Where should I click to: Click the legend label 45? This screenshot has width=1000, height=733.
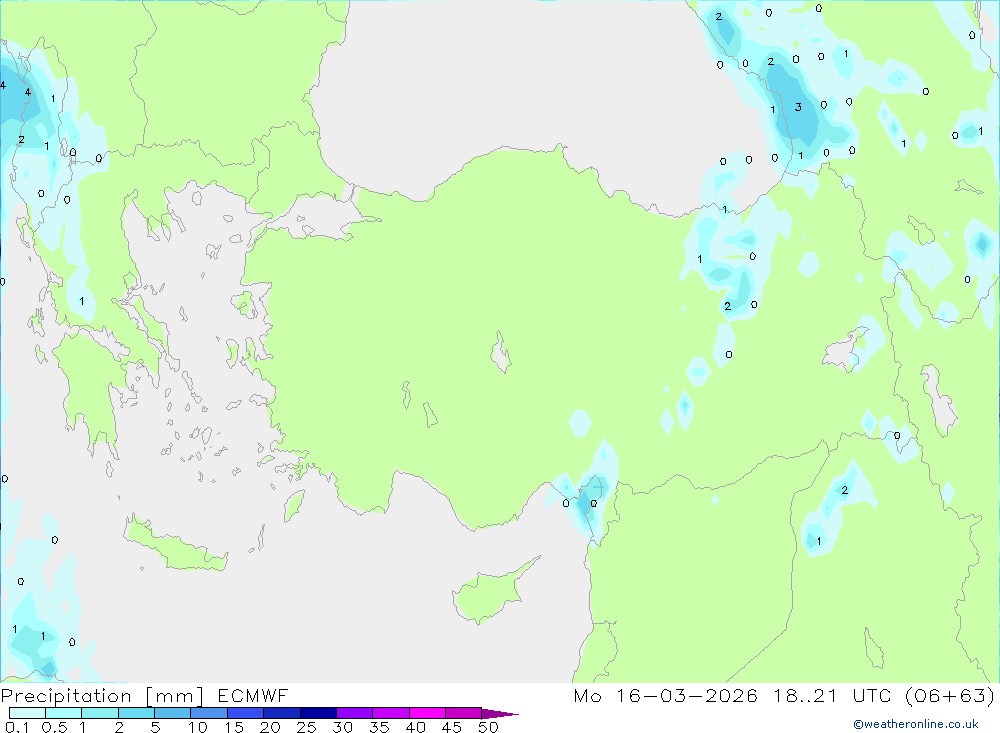pyautogui.click(x=452, y=727)
